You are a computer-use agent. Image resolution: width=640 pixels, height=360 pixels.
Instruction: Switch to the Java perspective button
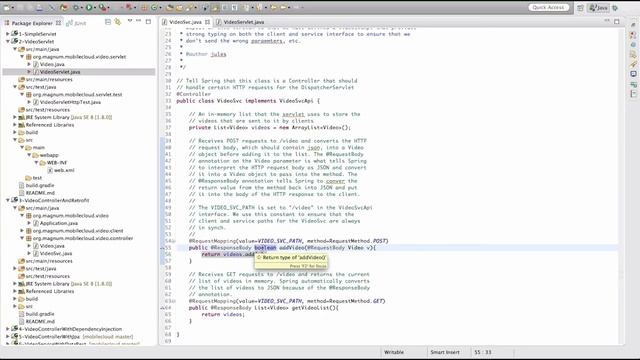[598, 7]
